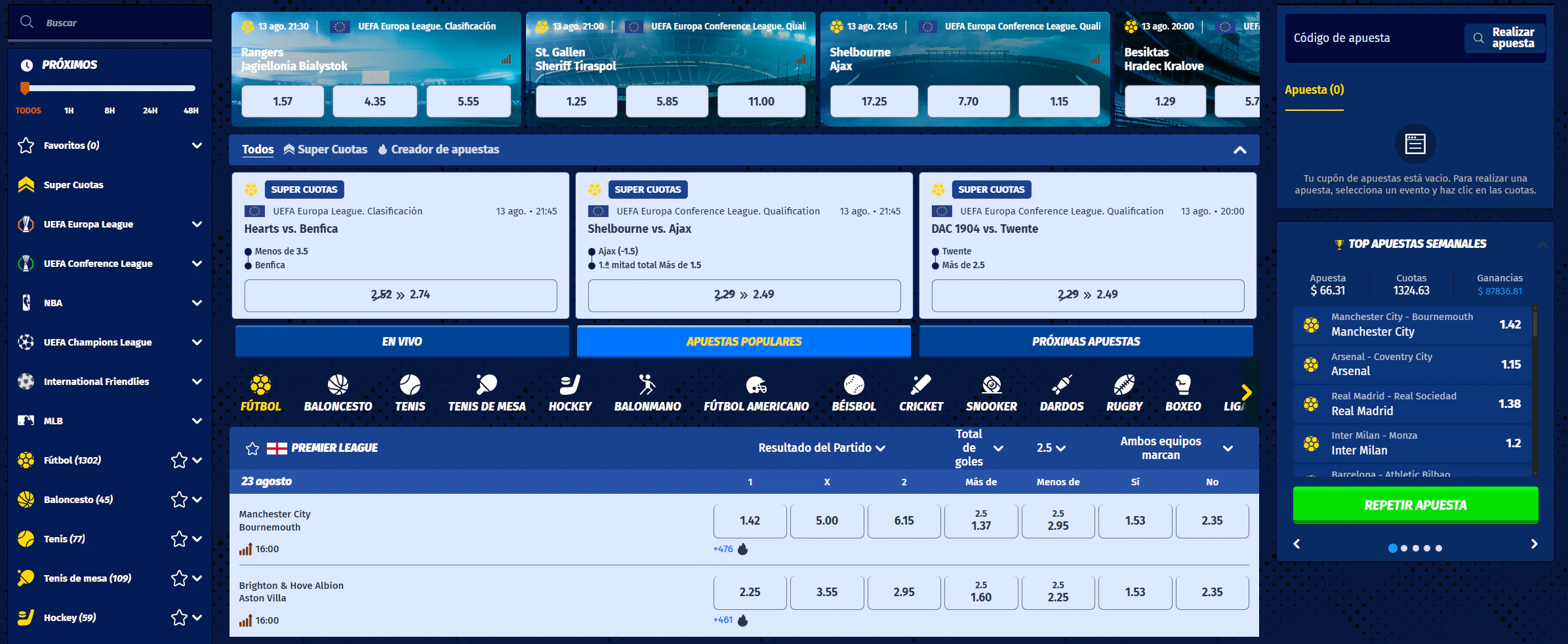Click the Próximos time range slider handle
The image size is (1568, 644).
(x=25, y=88)
